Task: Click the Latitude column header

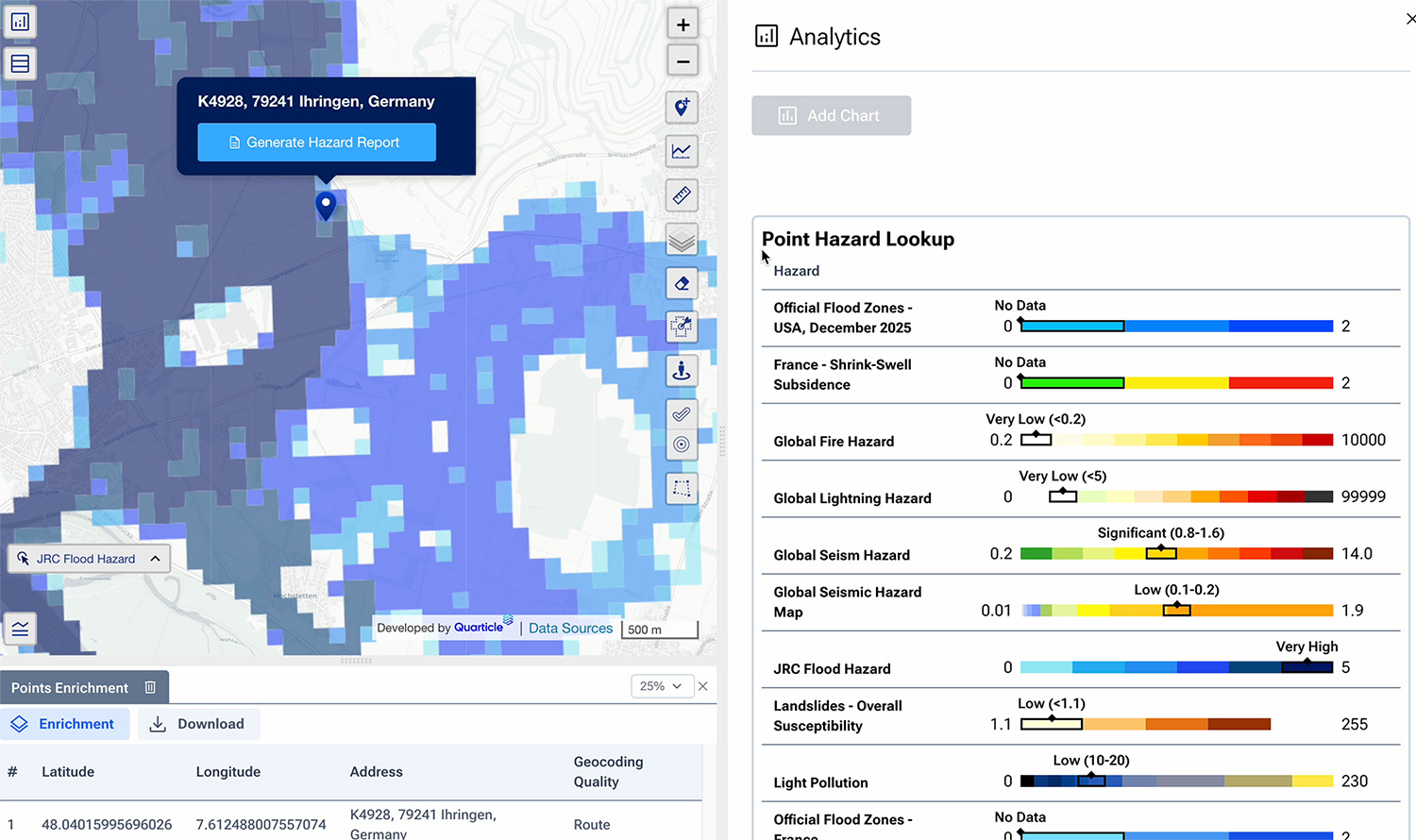Action: tap(68, 772)
